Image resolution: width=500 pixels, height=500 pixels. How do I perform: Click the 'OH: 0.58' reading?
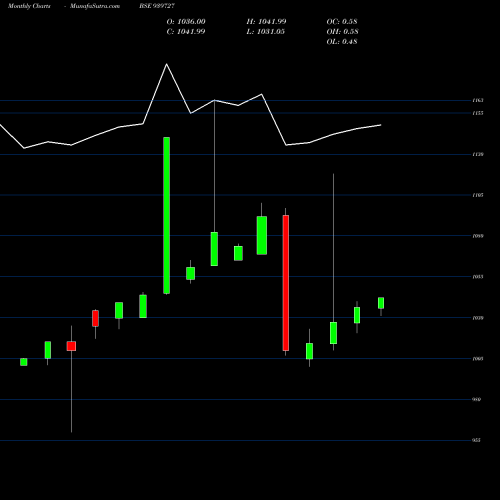click(x=343, y=32)
